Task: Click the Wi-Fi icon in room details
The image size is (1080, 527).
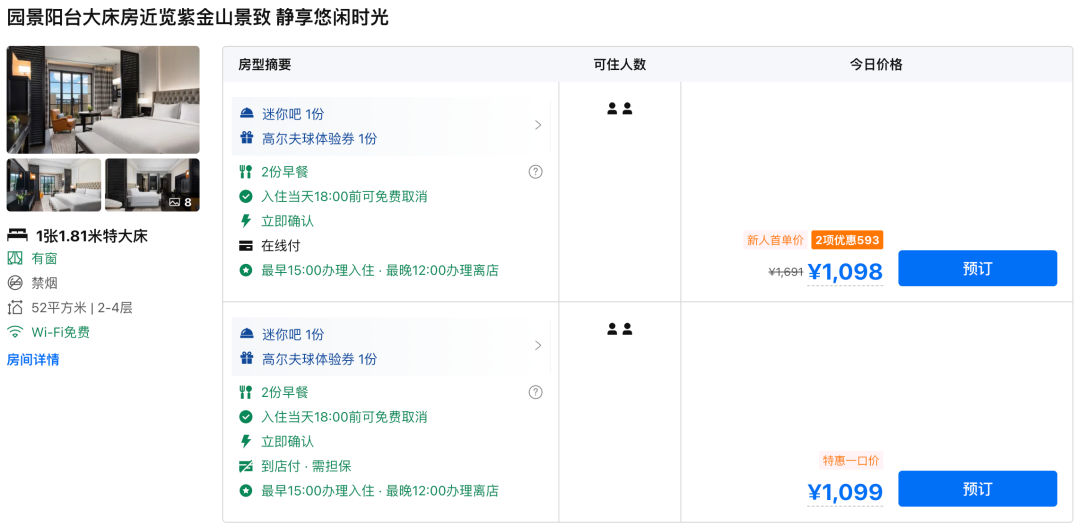Action: pyautogui.click(x=15, y=332)
